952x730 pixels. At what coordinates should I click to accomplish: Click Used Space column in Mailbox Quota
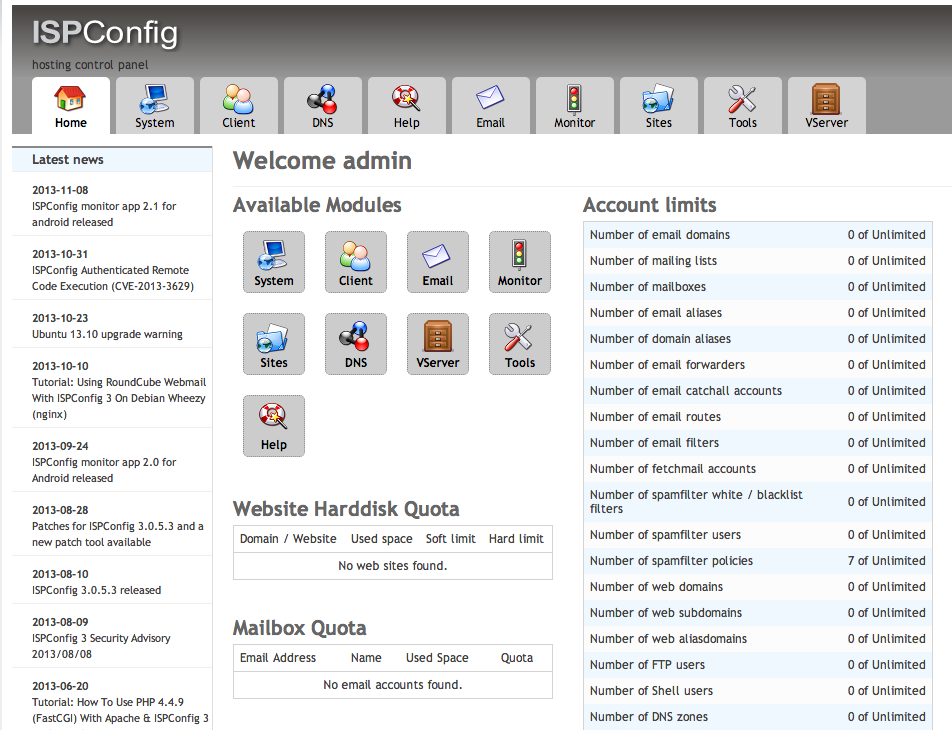tap(437, 658)
